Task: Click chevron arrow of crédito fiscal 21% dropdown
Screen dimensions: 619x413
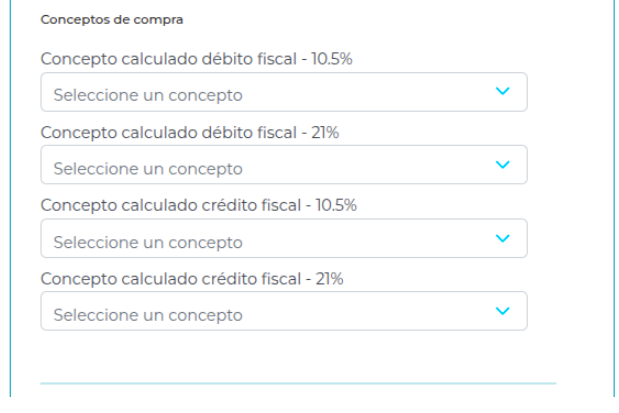Action: coord(503,312)
